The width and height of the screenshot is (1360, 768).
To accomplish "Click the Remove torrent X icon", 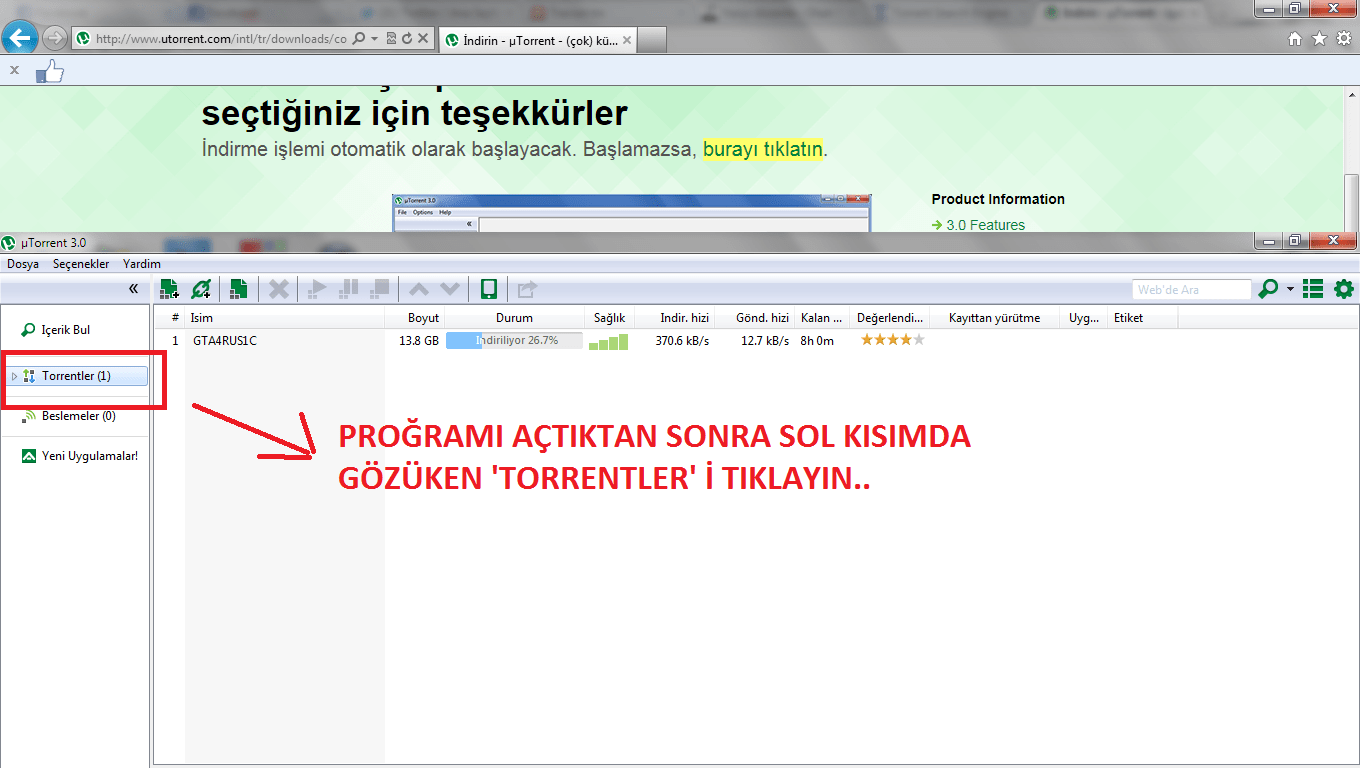I will pyautogui.click(x=279, y=289).
